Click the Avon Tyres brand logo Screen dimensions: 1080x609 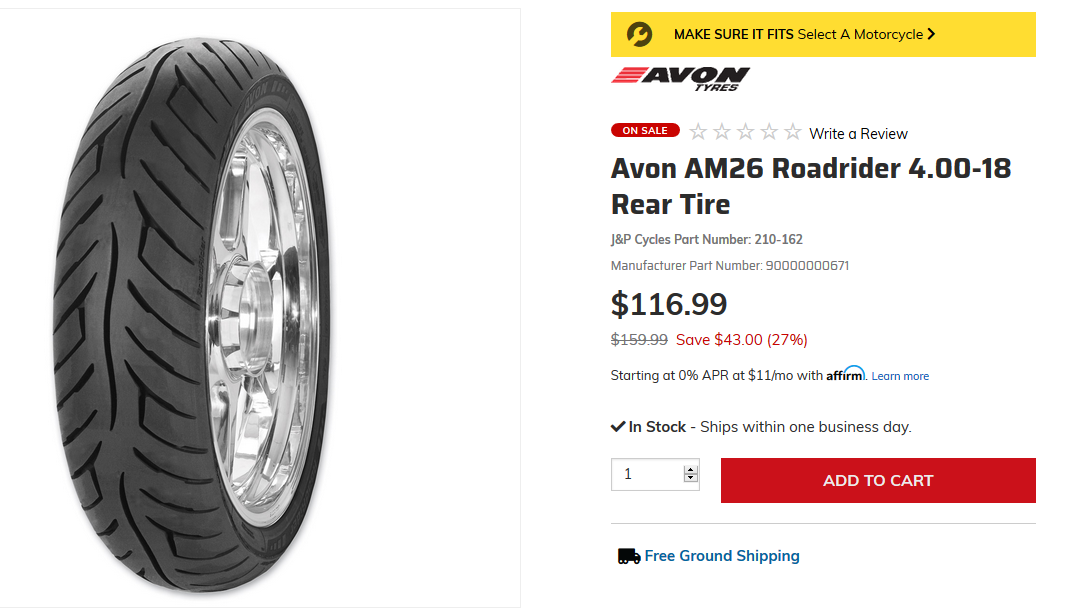pyautogui.click(x=680, y=78)
